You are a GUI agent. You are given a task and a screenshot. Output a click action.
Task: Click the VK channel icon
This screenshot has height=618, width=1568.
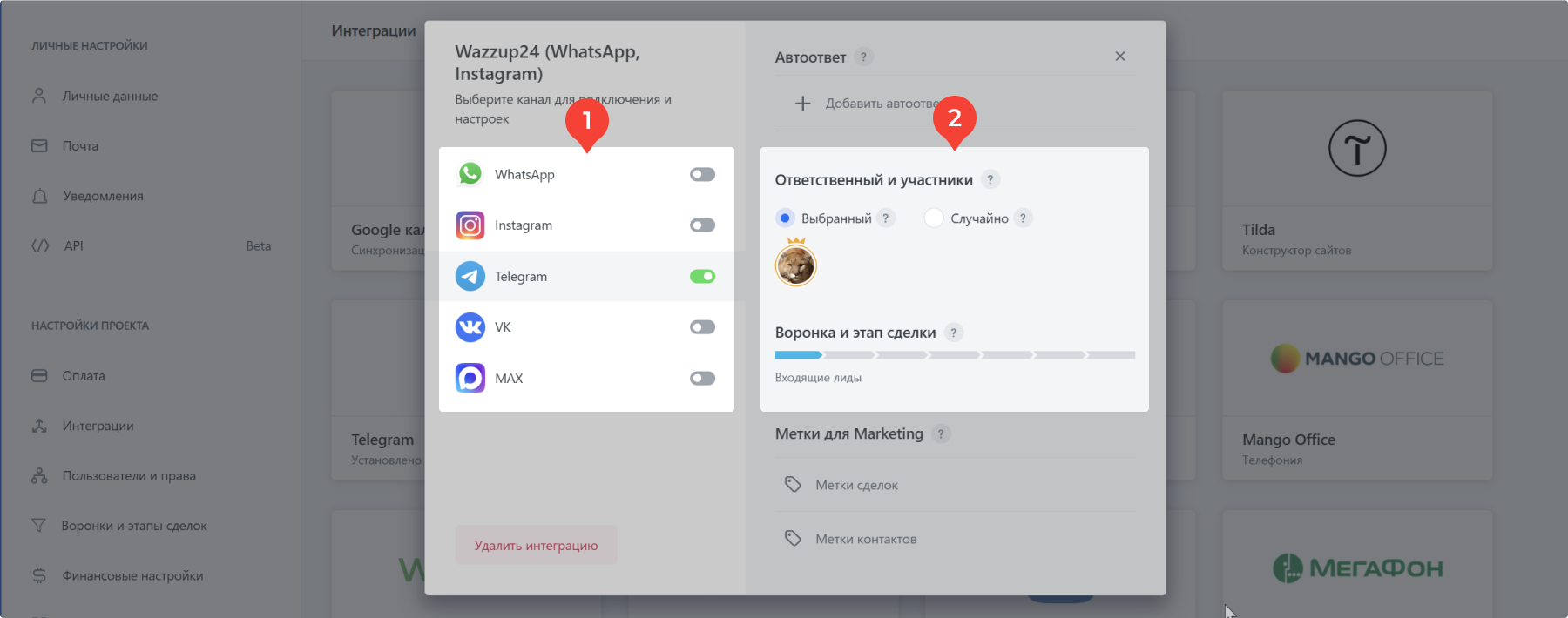[x=470, y=327]
